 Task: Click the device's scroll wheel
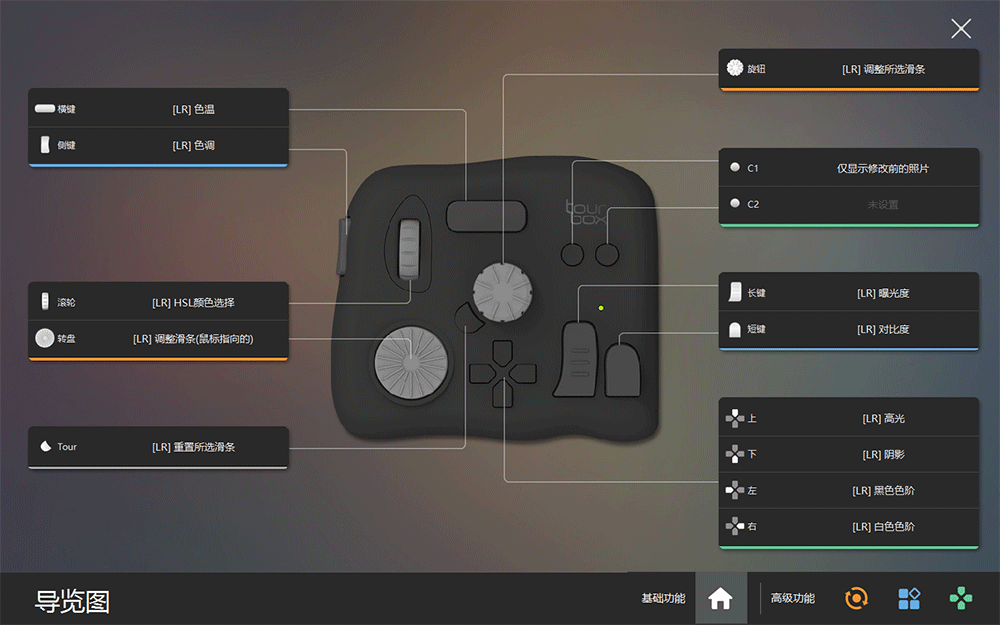409,249
